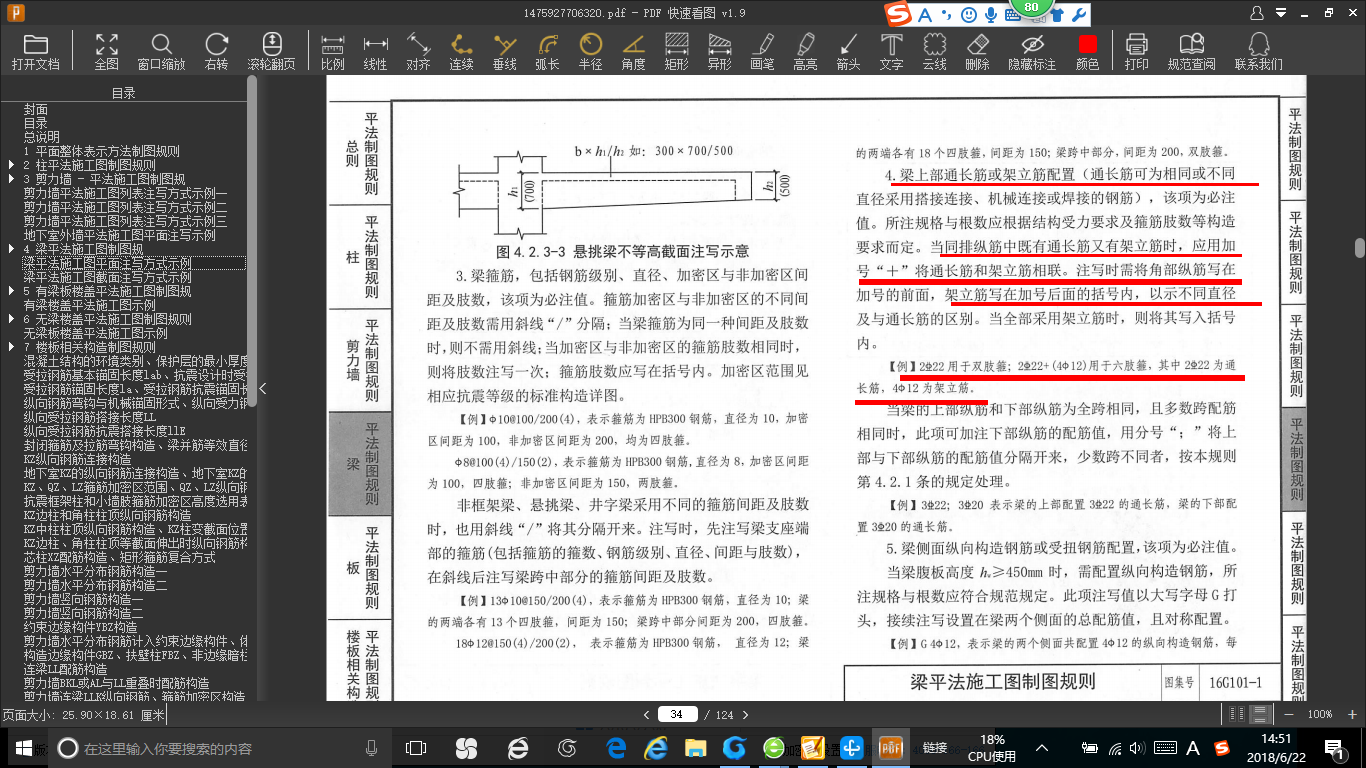Expand the '2 柱平法施工图制图规则' bookmark
Screen dimensions: 1366x768
point(11,165)
